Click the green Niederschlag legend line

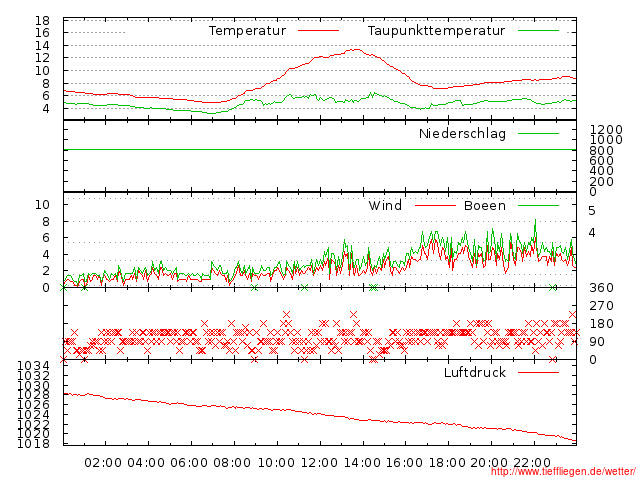[x=538, y=133]
